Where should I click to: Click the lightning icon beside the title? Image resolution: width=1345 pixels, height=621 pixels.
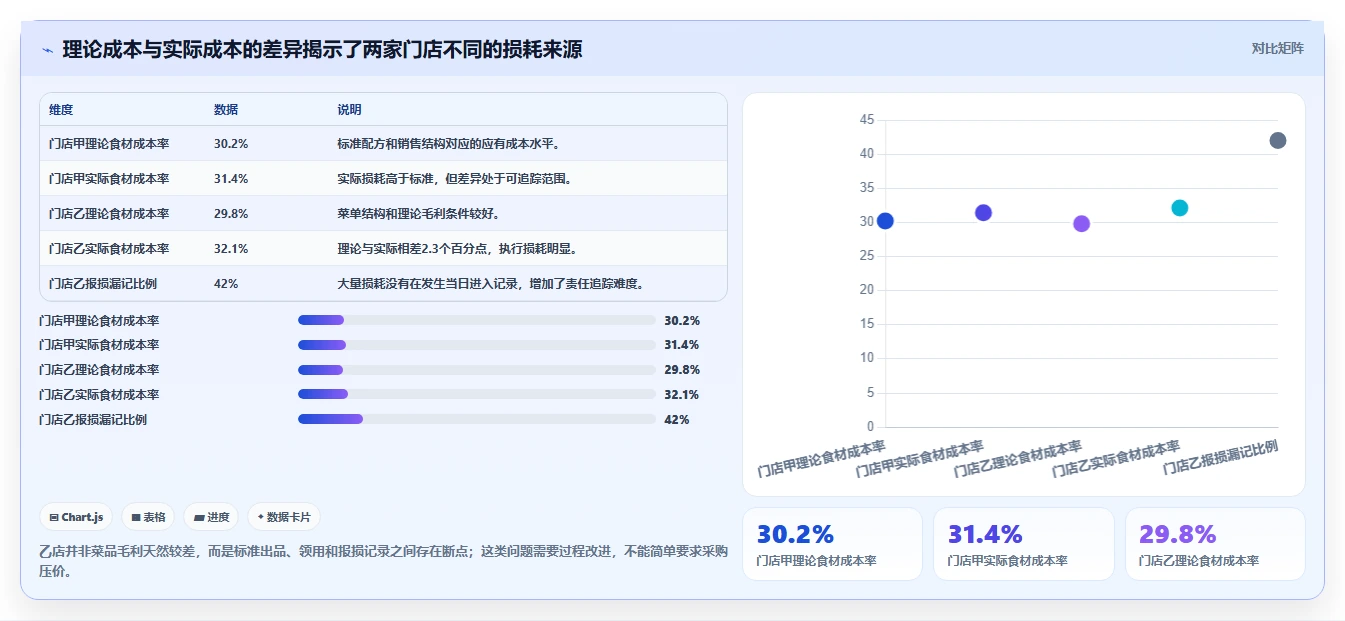[47, 50]
